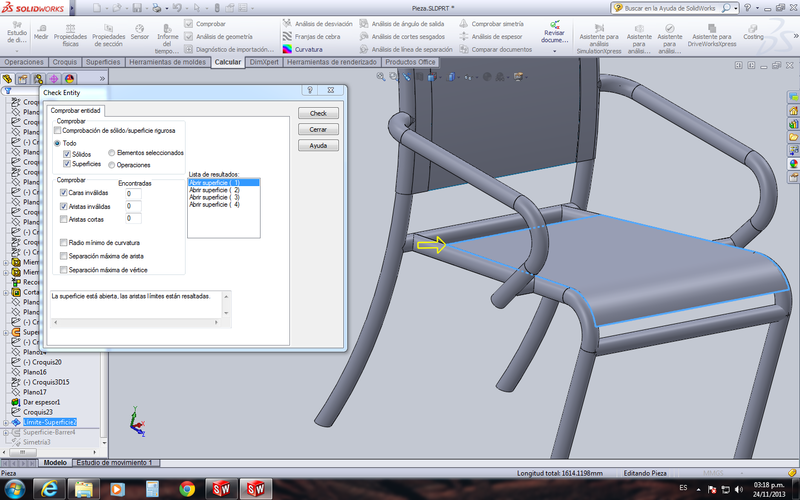Click Save icon in quick toolbar

point(137,8)
